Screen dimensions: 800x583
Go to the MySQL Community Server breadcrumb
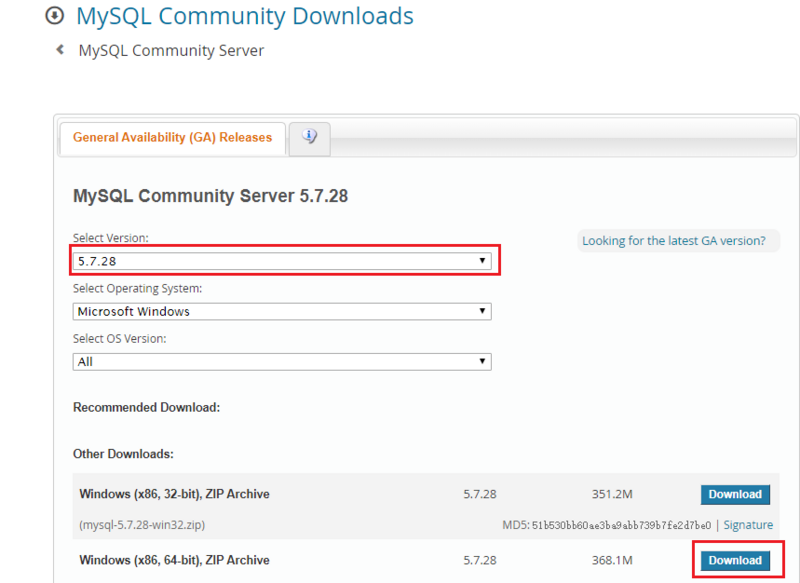pyautogui.click(x=171, y=50)
